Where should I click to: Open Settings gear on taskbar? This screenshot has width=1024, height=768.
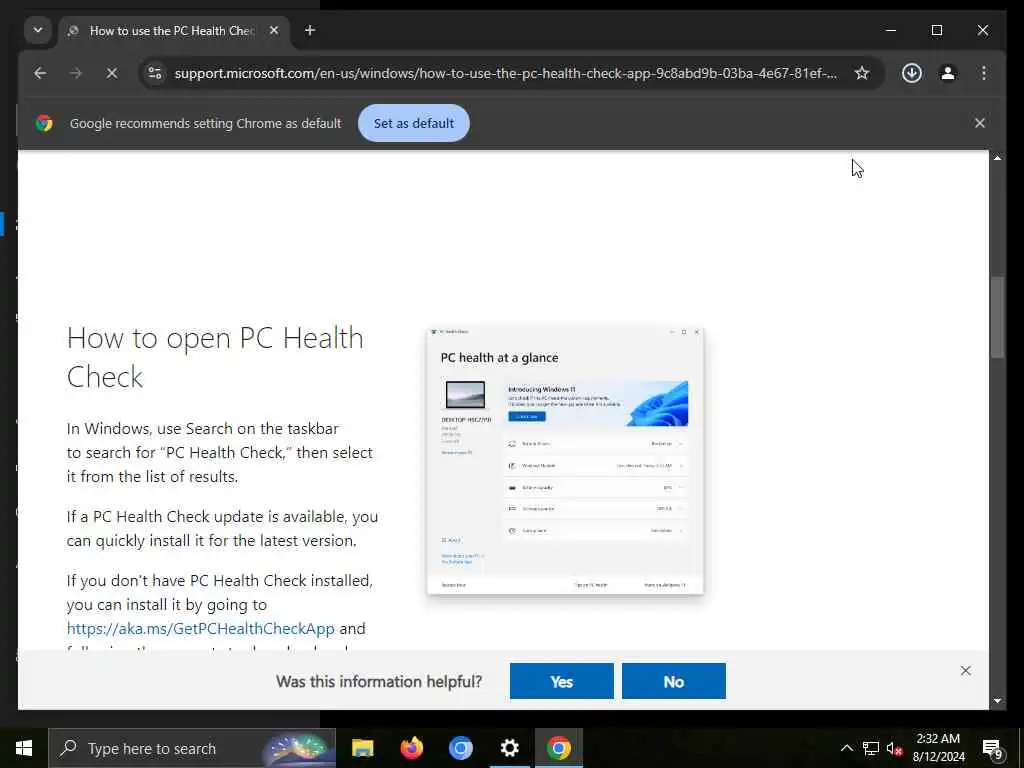coord(509,748)
